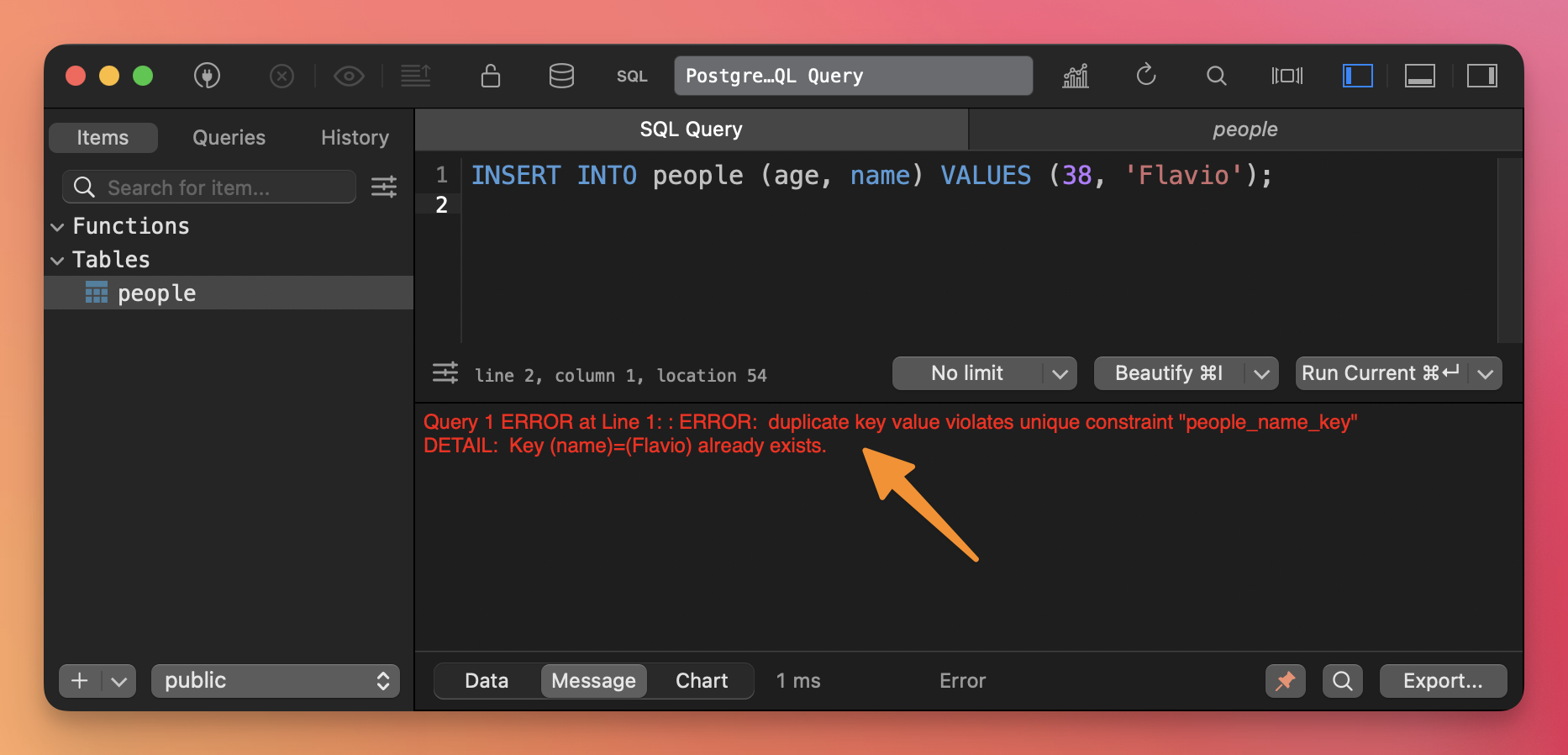
Task: Click Run Current button
Action: [1380, 373]
